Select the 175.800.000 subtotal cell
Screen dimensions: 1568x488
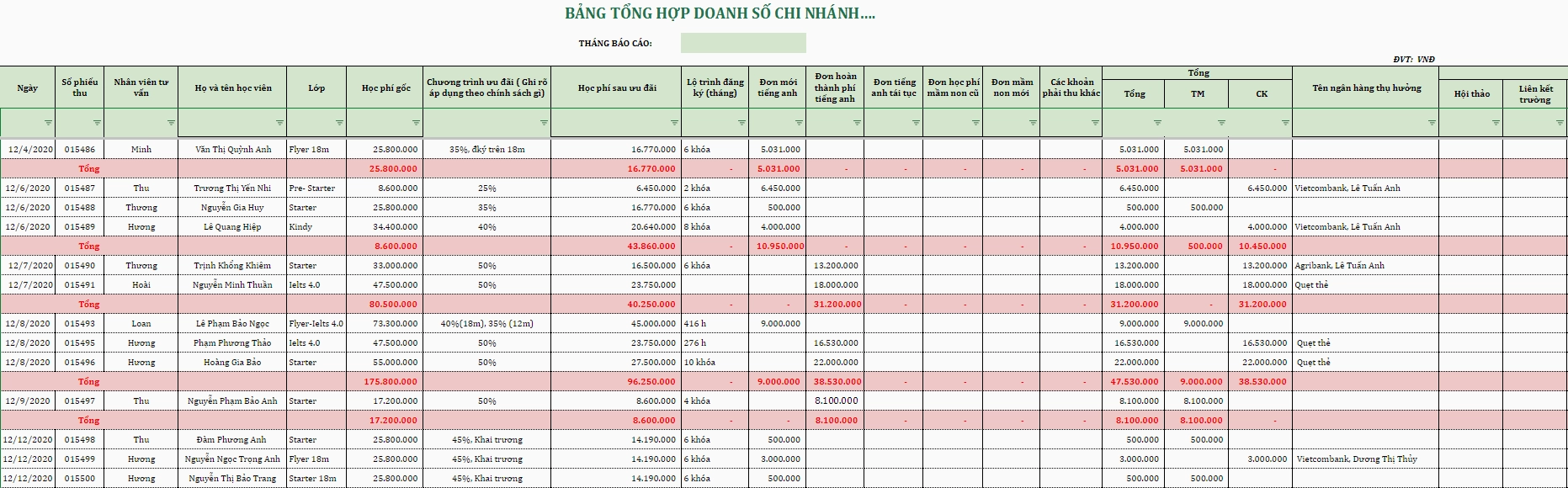point(385,381)
